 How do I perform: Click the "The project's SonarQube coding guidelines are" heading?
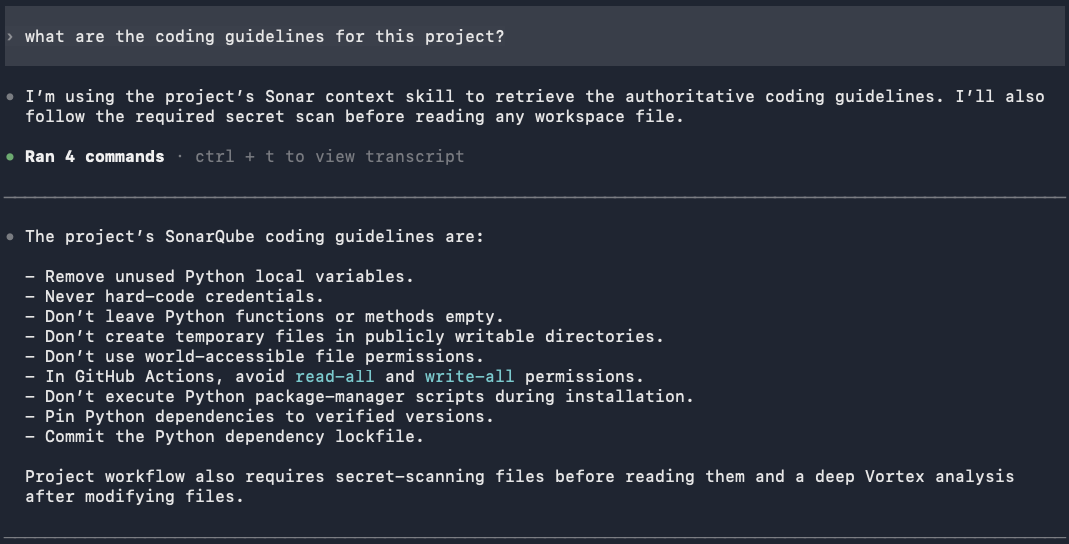click(x=254, y=237)
